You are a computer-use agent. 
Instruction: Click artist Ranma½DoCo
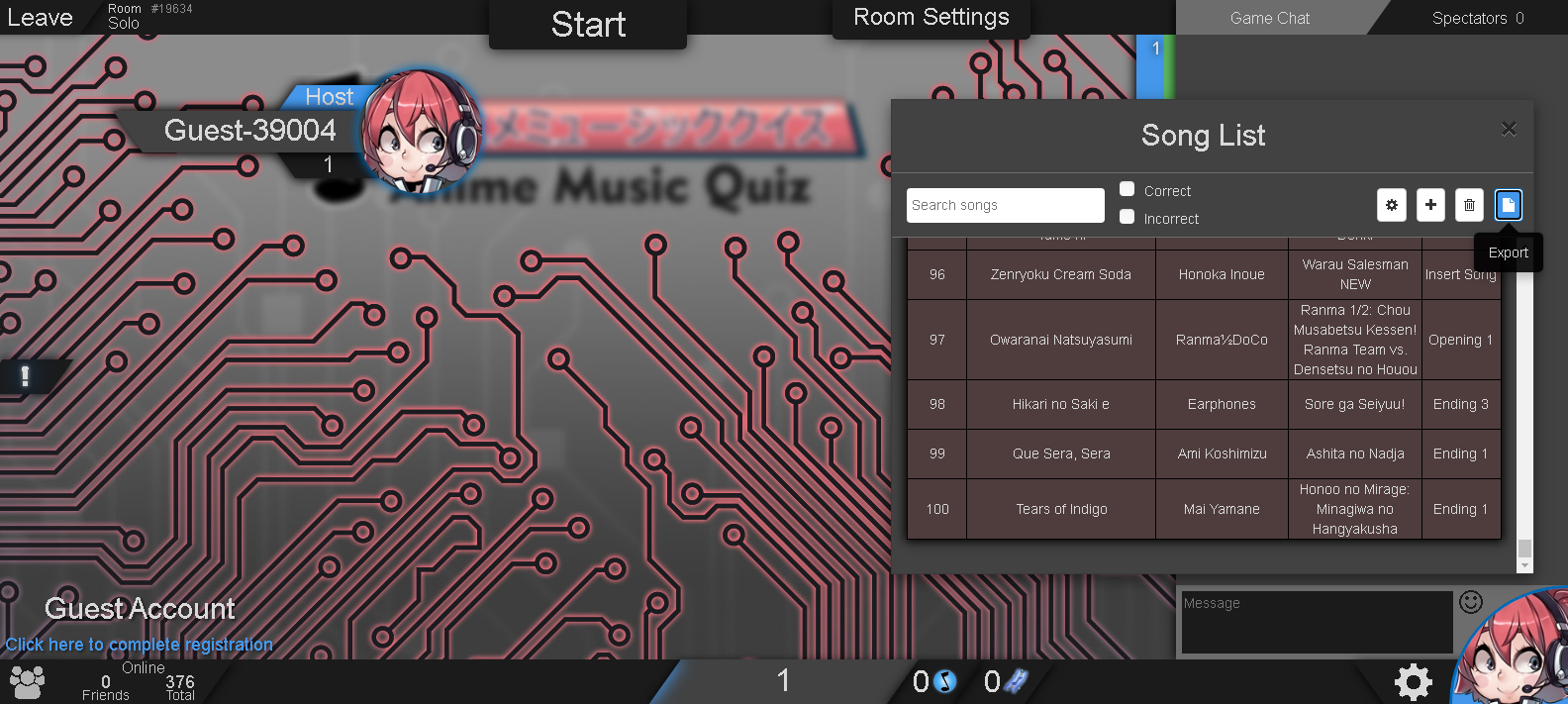(x=1222, y=340)
